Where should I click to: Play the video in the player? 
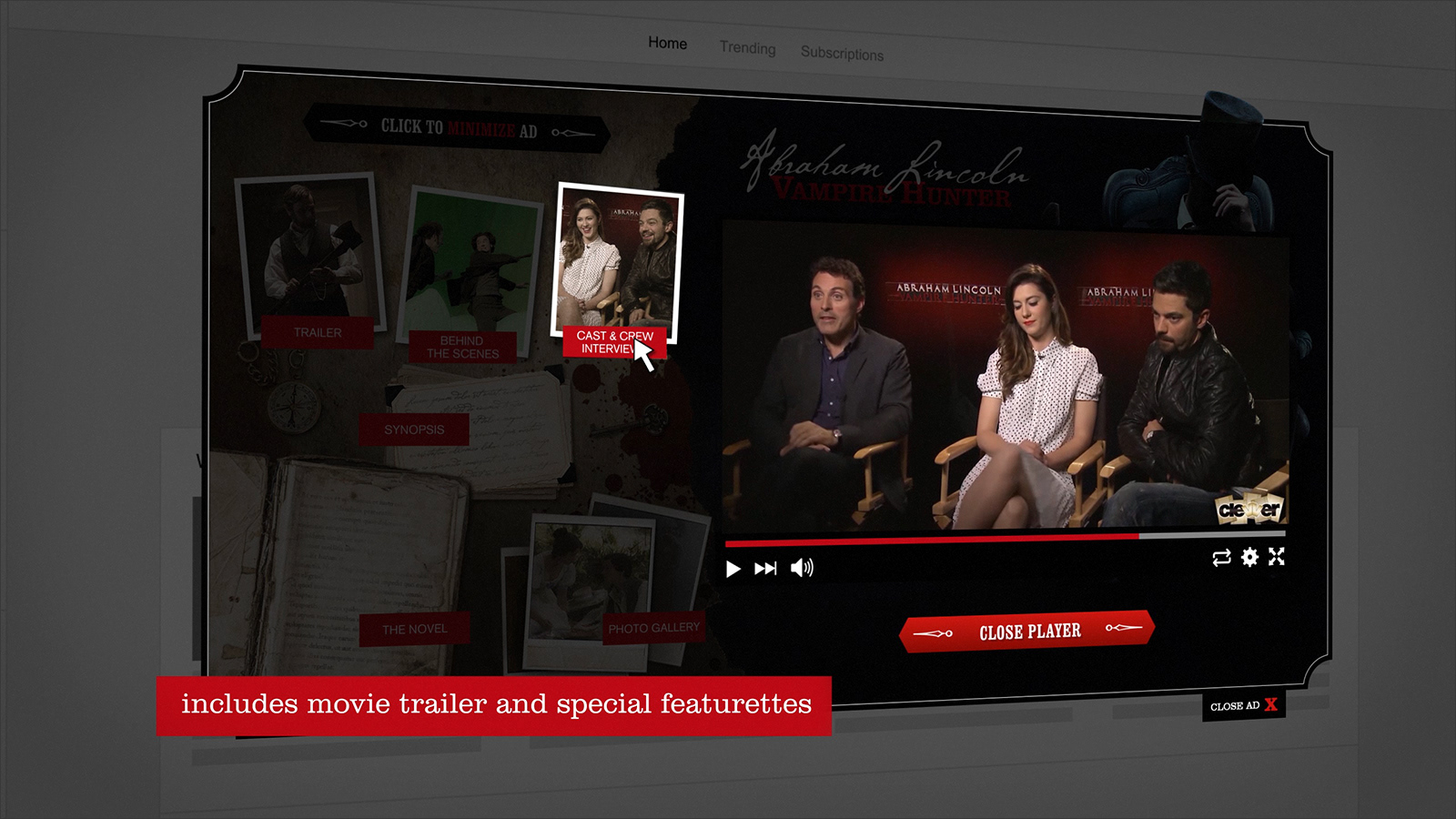pyautogui.click(x=733, y=569)
